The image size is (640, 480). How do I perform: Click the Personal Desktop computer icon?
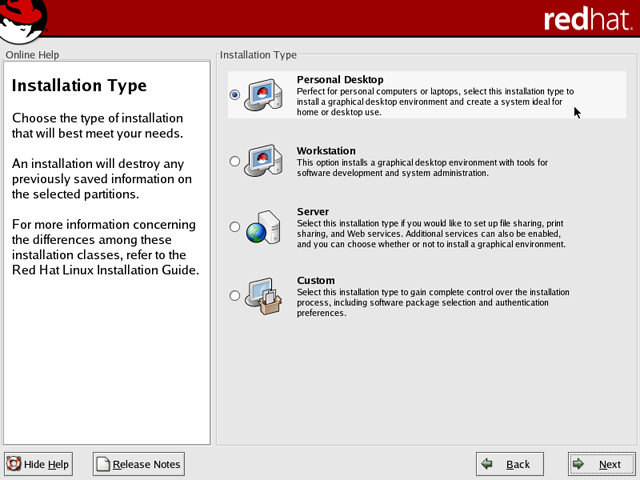(263, 95)
